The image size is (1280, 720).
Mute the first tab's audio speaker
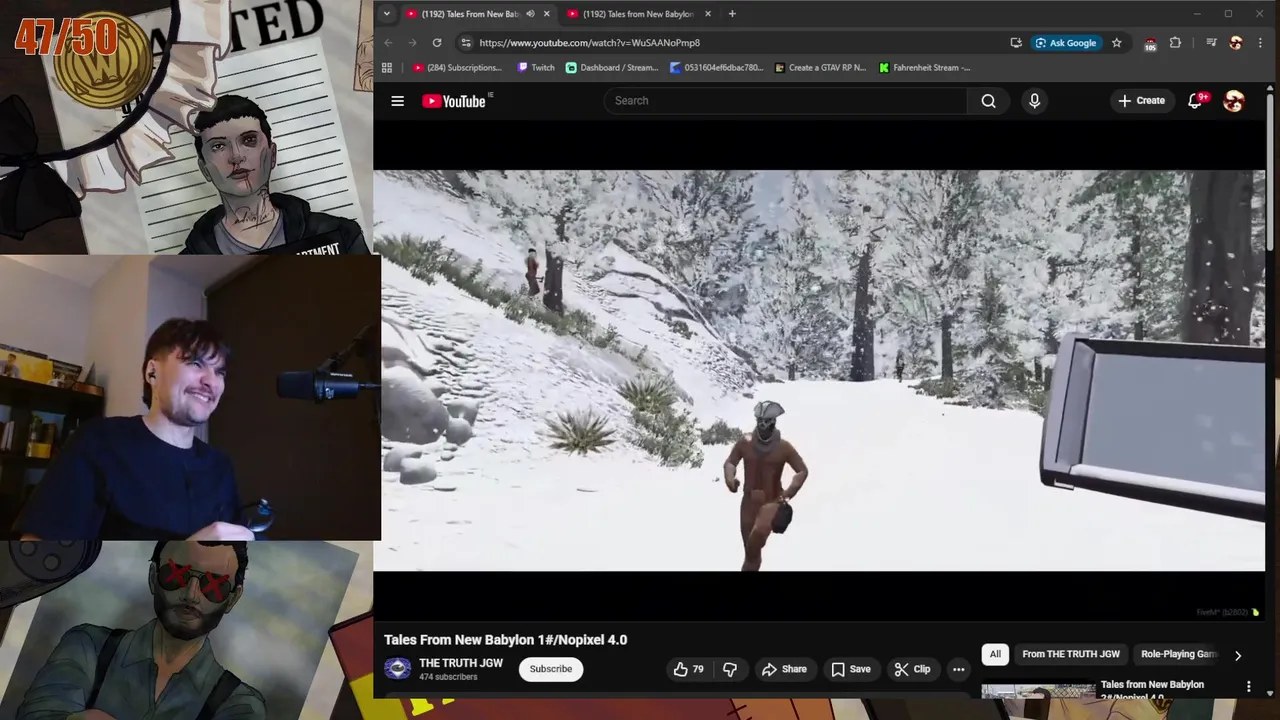tap(530, 14)
